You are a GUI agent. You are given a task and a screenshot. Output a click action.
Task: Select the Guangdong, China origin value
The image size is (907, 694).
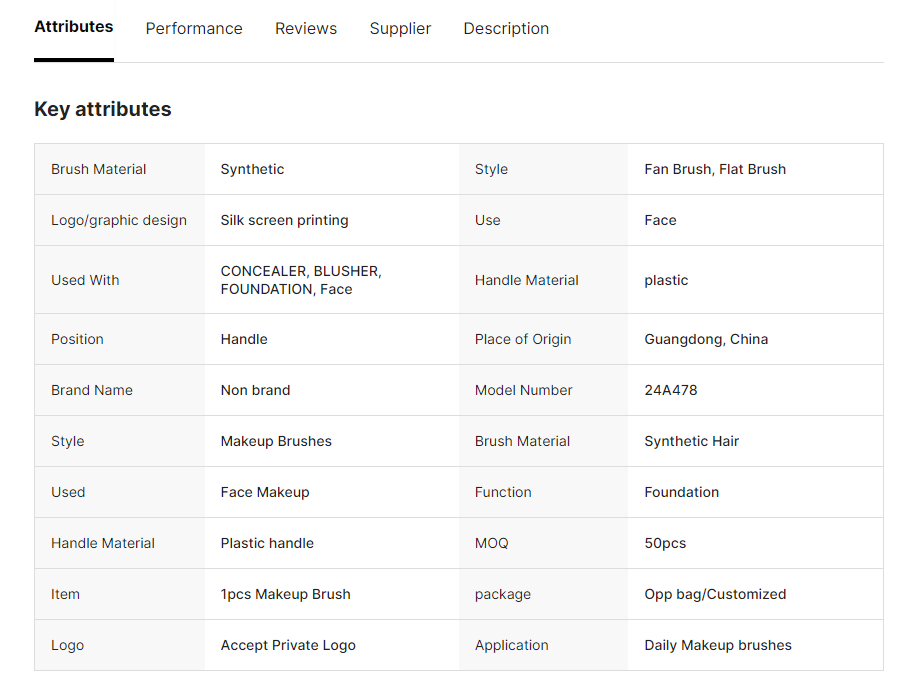[x=706, y=339]
